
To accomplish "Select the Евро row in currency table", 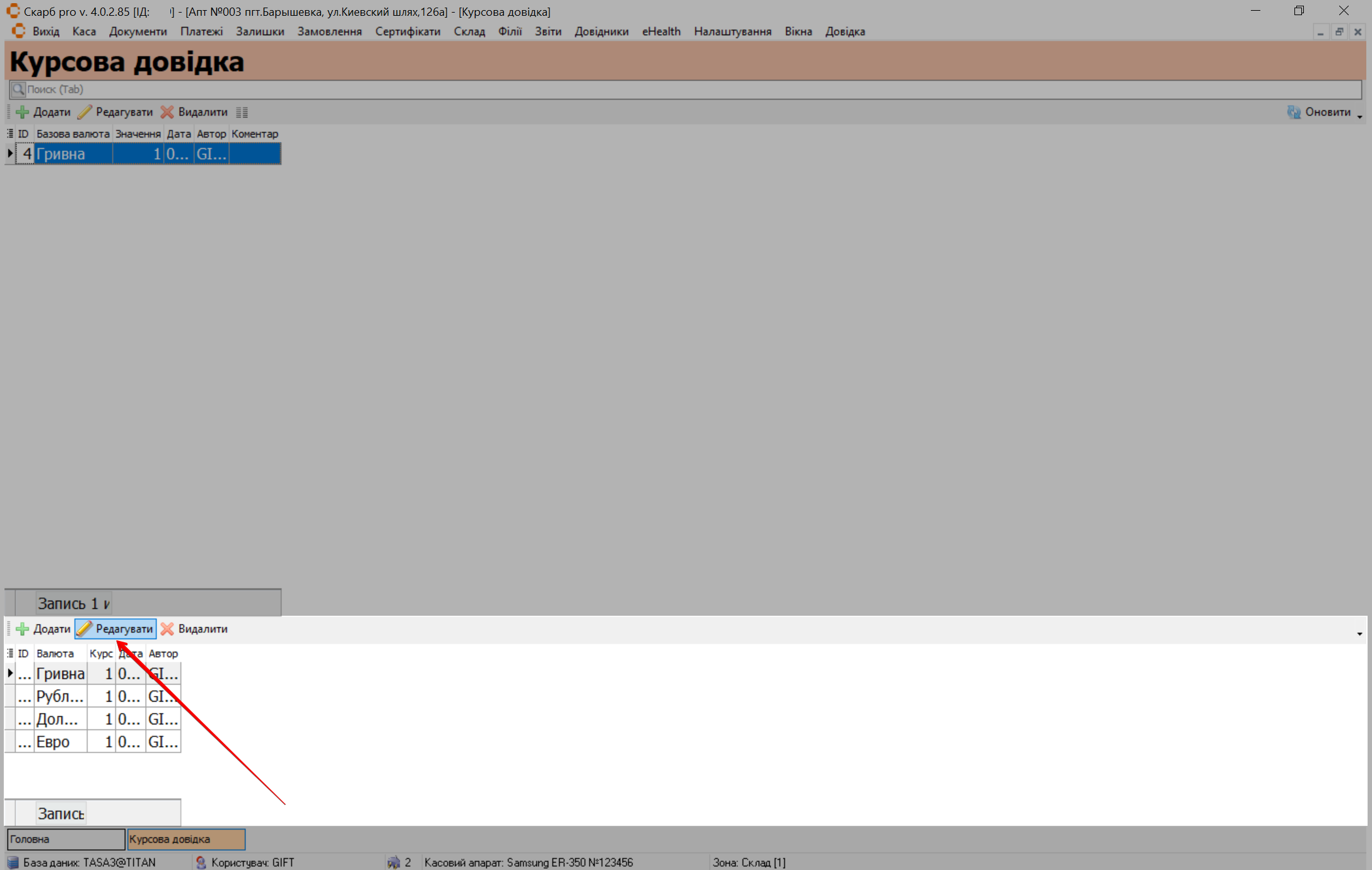I will tap(60, 742).
